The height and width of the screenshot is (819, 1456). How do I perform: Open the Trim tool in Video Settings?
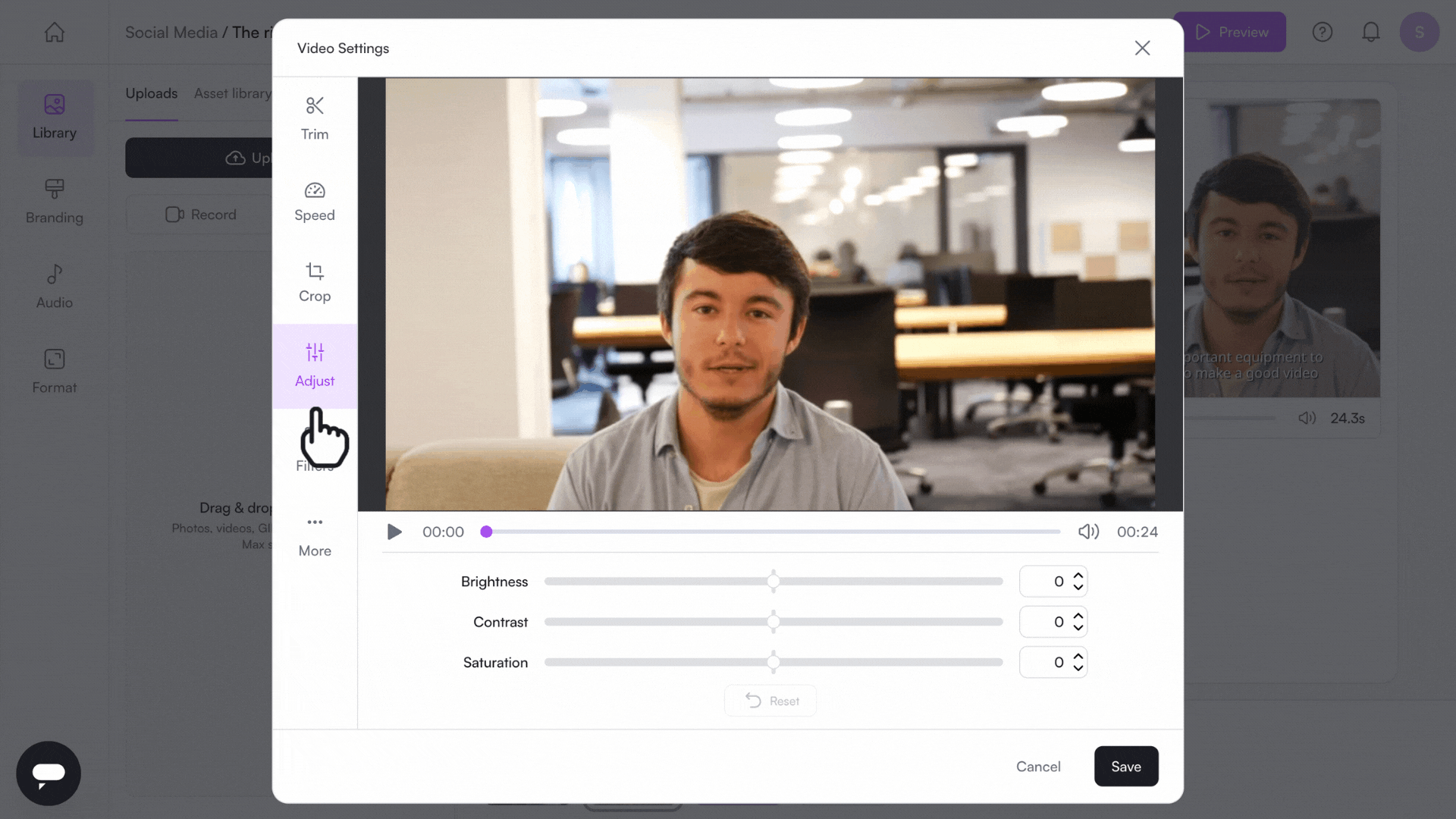click(315, 118)
